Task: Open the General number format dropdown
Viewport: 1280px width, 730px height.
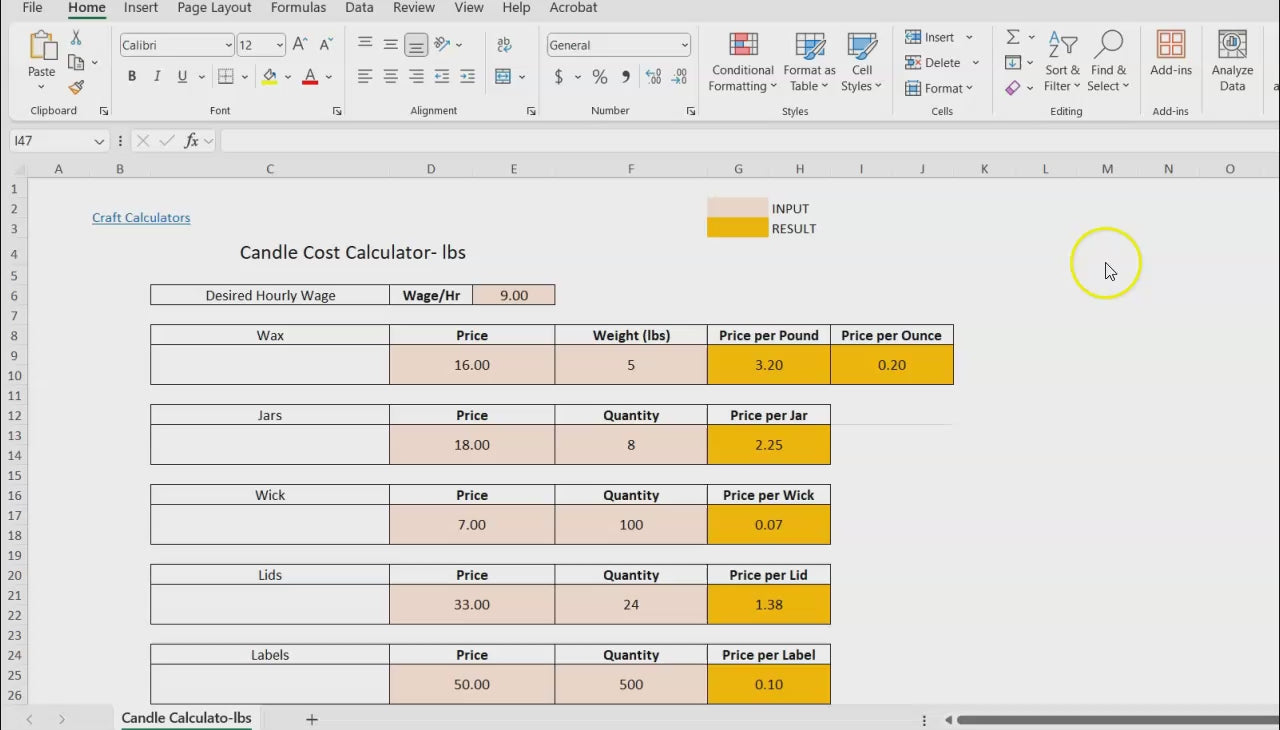Action: pos(684,45)
